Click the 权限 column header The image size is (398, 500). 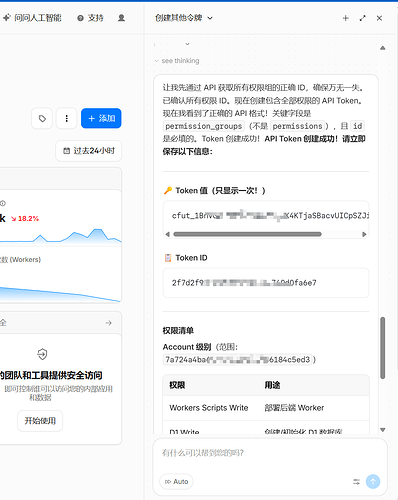(177, 385)
